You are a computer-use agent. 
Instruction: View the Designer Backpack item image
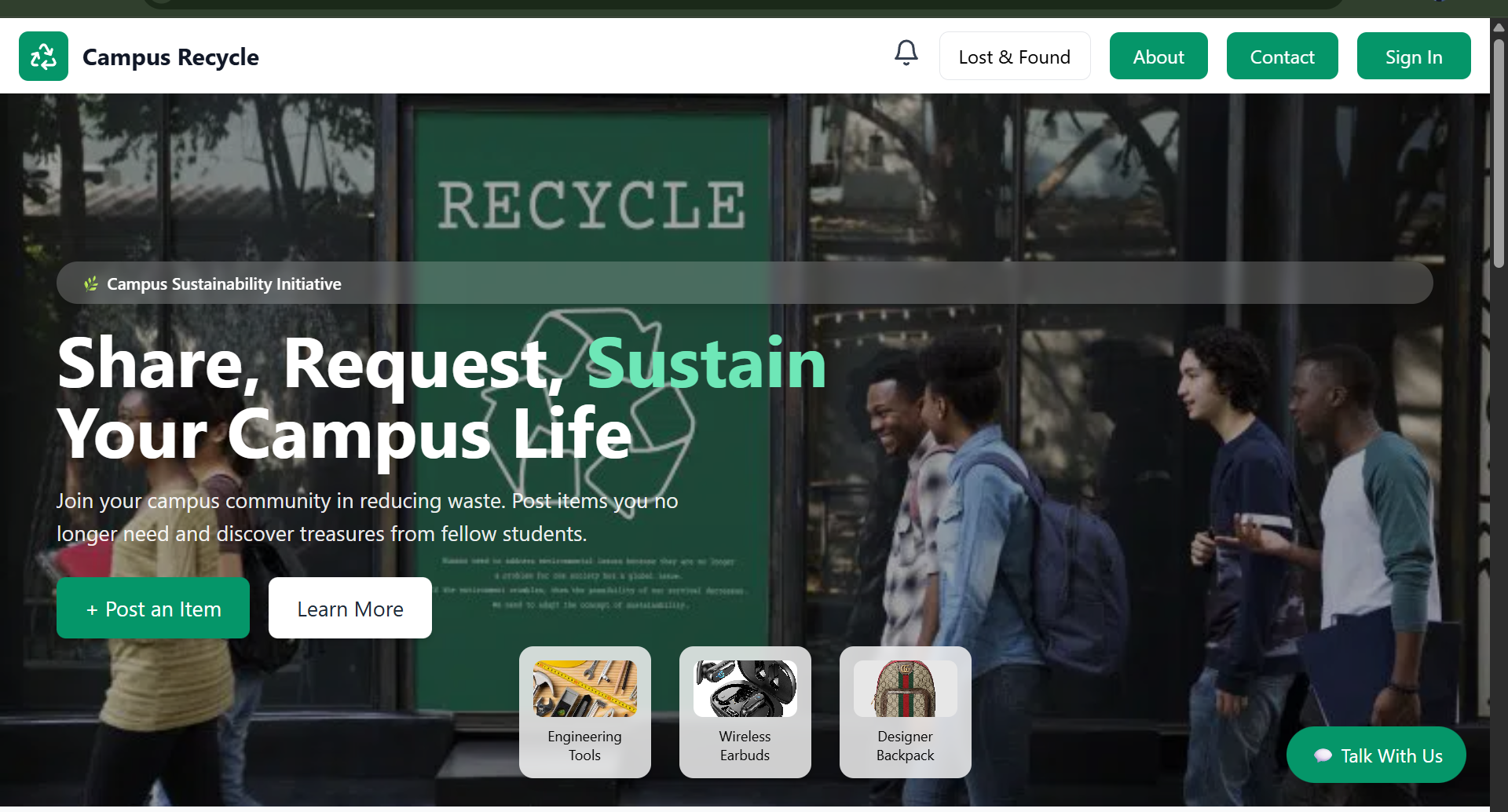tap(905, 689)
